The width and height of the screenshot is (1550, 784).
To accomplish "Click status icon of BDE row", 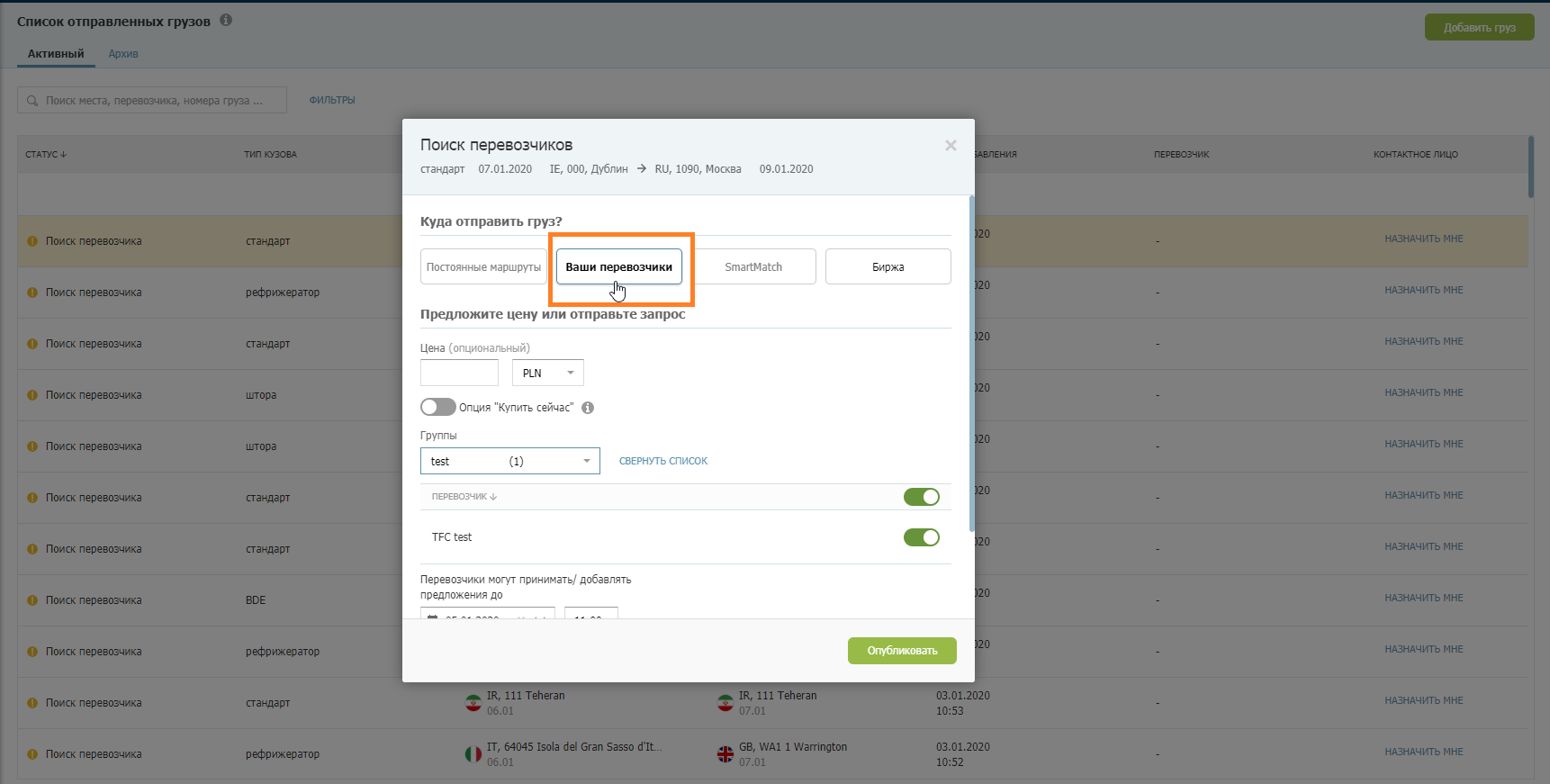I will point(32,600).
